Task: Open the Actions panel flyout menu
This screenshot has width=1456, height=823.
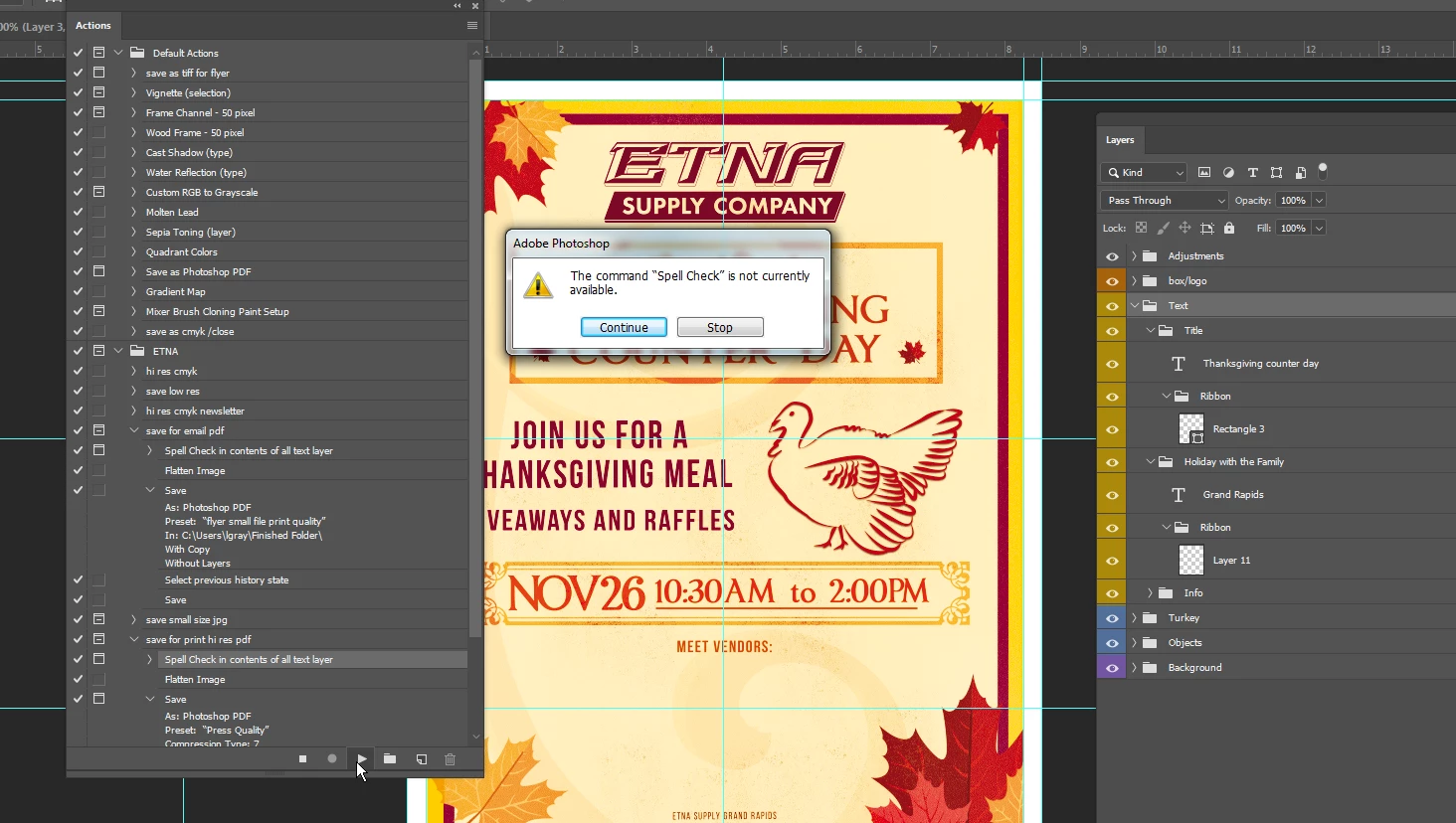Action: (472, 26)
